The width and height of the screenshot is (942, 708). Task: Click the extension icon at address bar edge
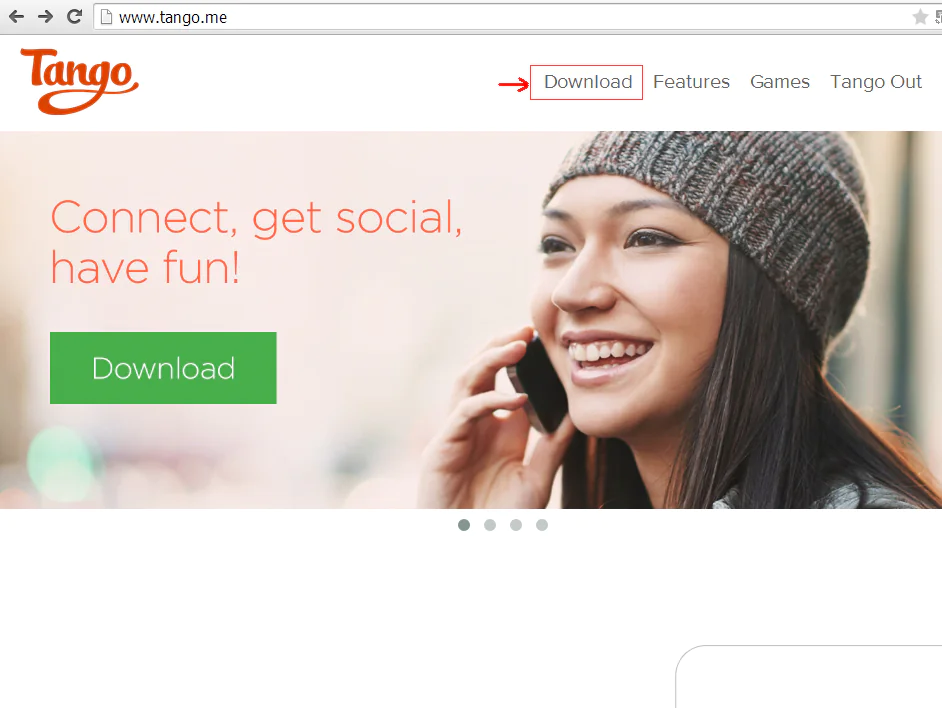(x=938, y=17)
